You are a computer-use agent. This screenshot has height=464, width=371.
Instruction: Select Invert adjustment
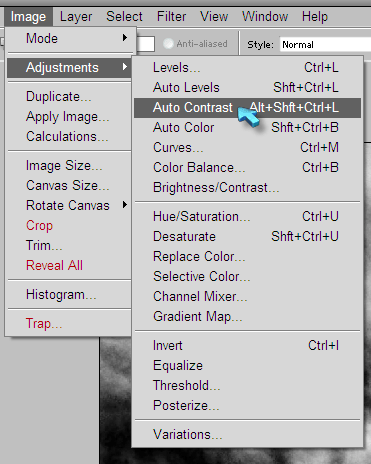click(247, 346)
